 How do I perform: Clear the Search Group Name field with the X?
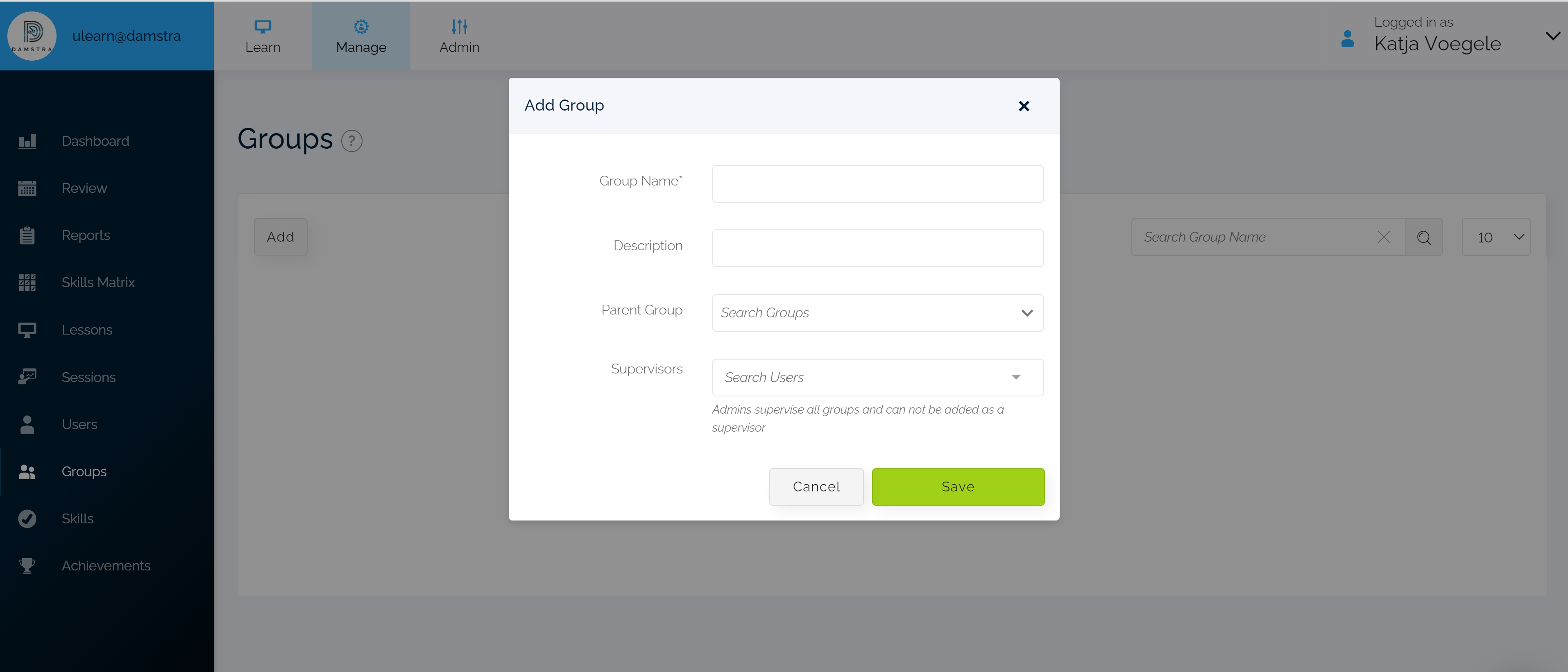[x=1384, y=238]
